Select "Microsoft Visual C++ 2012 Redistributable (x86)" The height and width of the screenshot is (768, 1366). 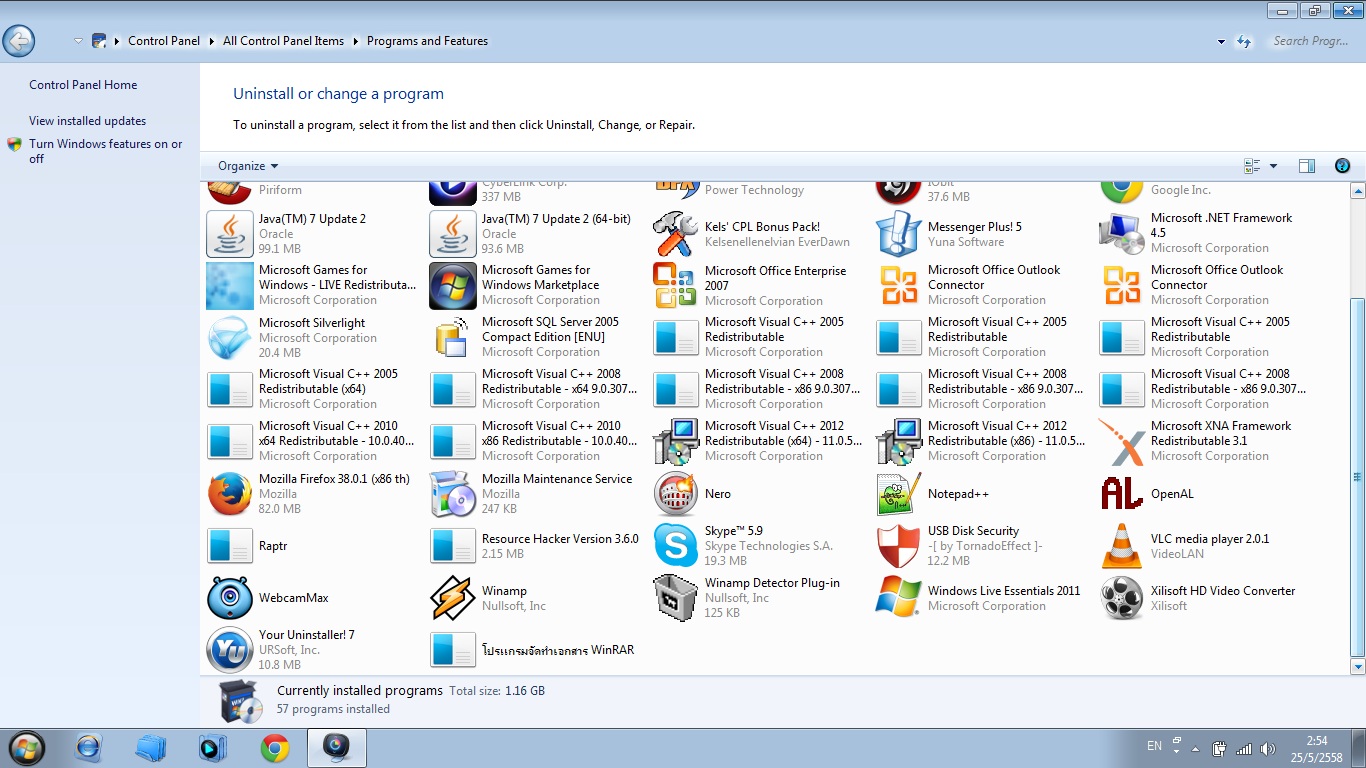(983, 441)
